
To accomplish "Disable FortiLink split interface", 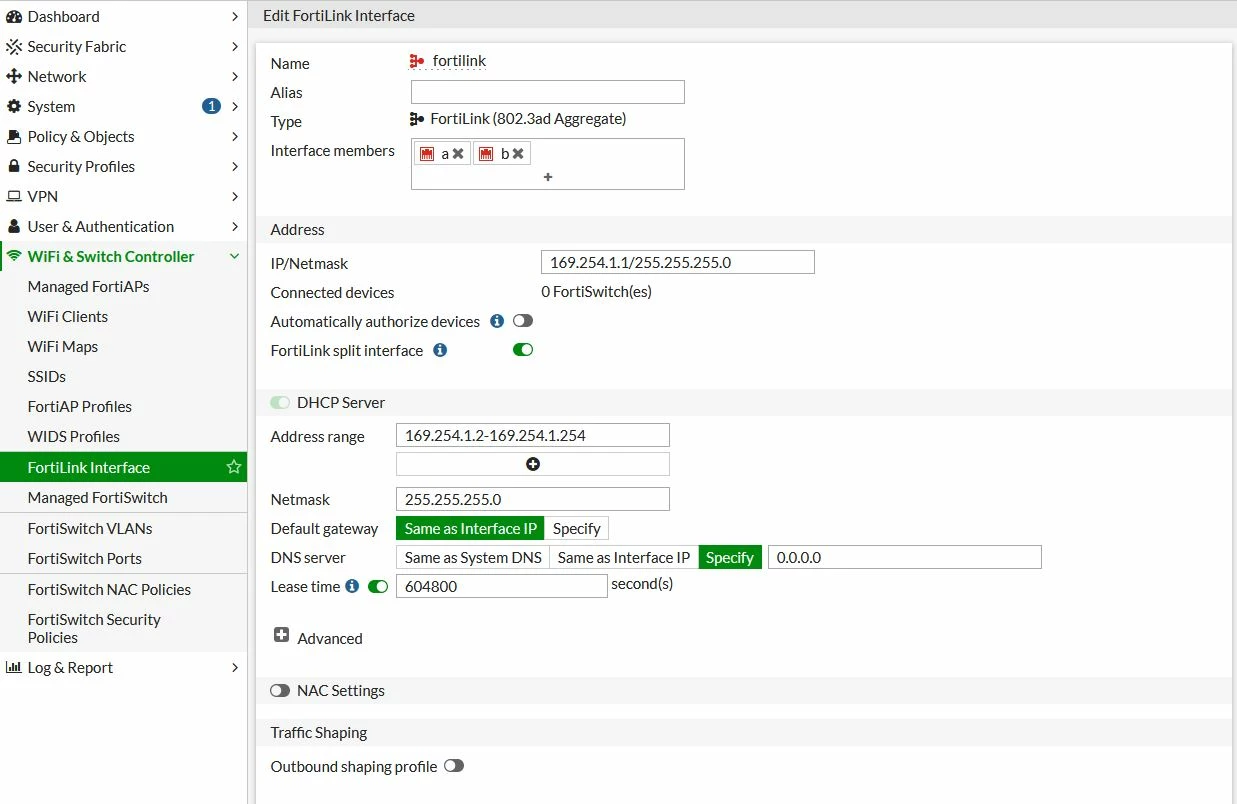I will (x=523, y=350).
